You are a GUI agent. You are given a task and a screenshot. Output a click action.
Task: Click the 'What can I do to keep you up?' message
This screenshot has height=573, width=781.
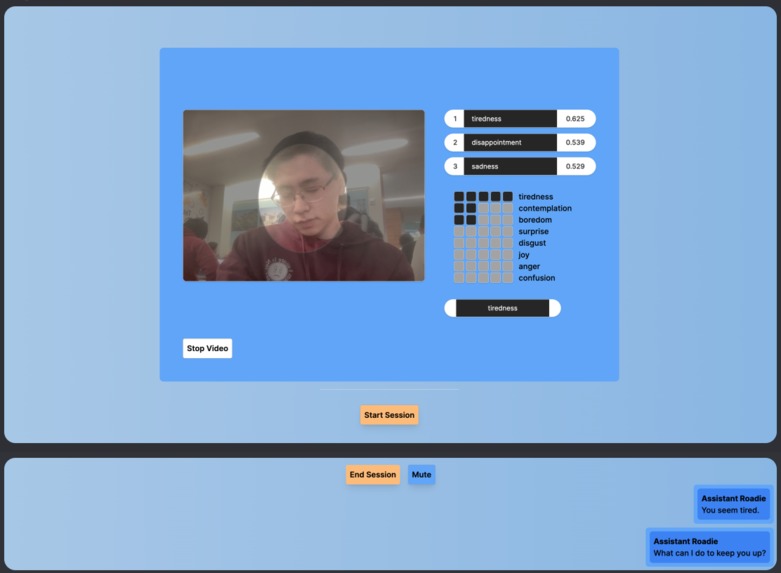(x=709, y=547)
